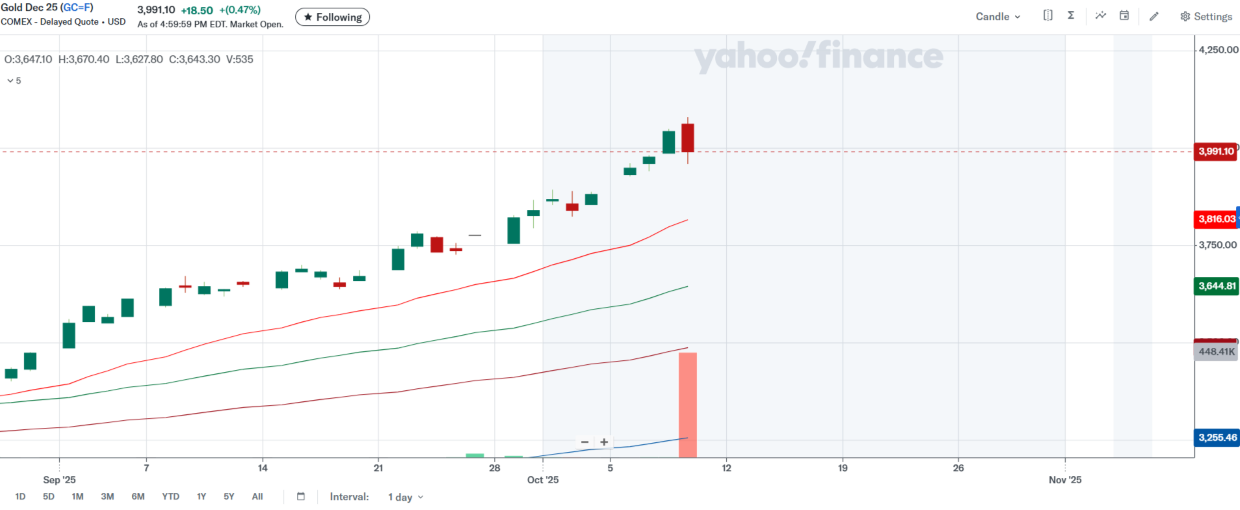Screen dimensions: 1240x510
Task: Open the technical studies line-chart icon
Action: click(1101, 16)
